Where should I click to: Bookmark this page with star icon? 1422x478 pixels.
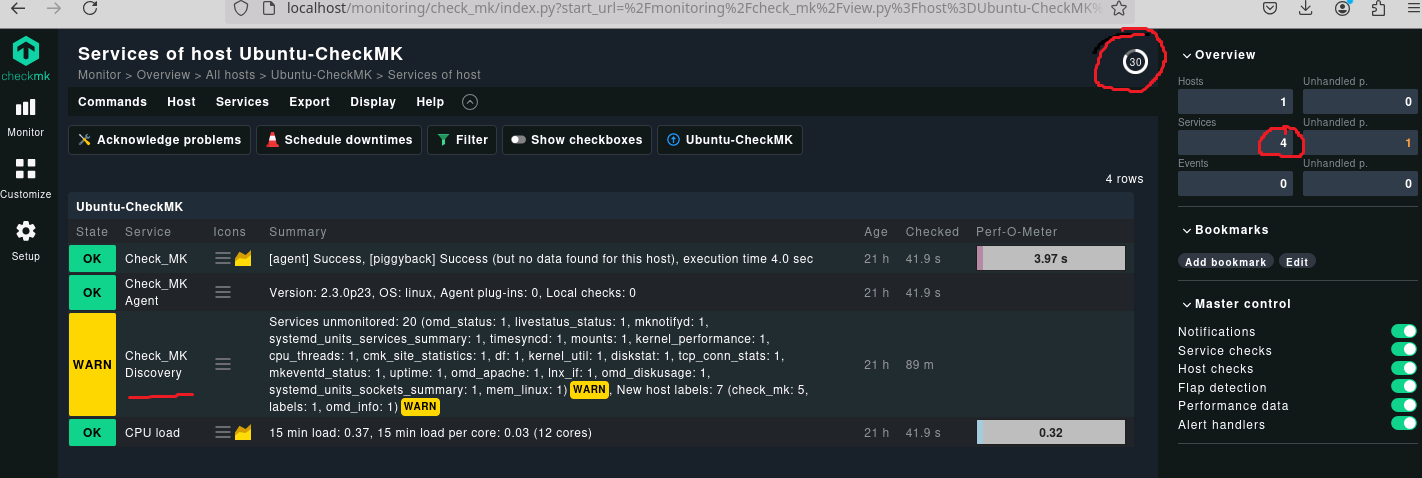[1120, 8]
